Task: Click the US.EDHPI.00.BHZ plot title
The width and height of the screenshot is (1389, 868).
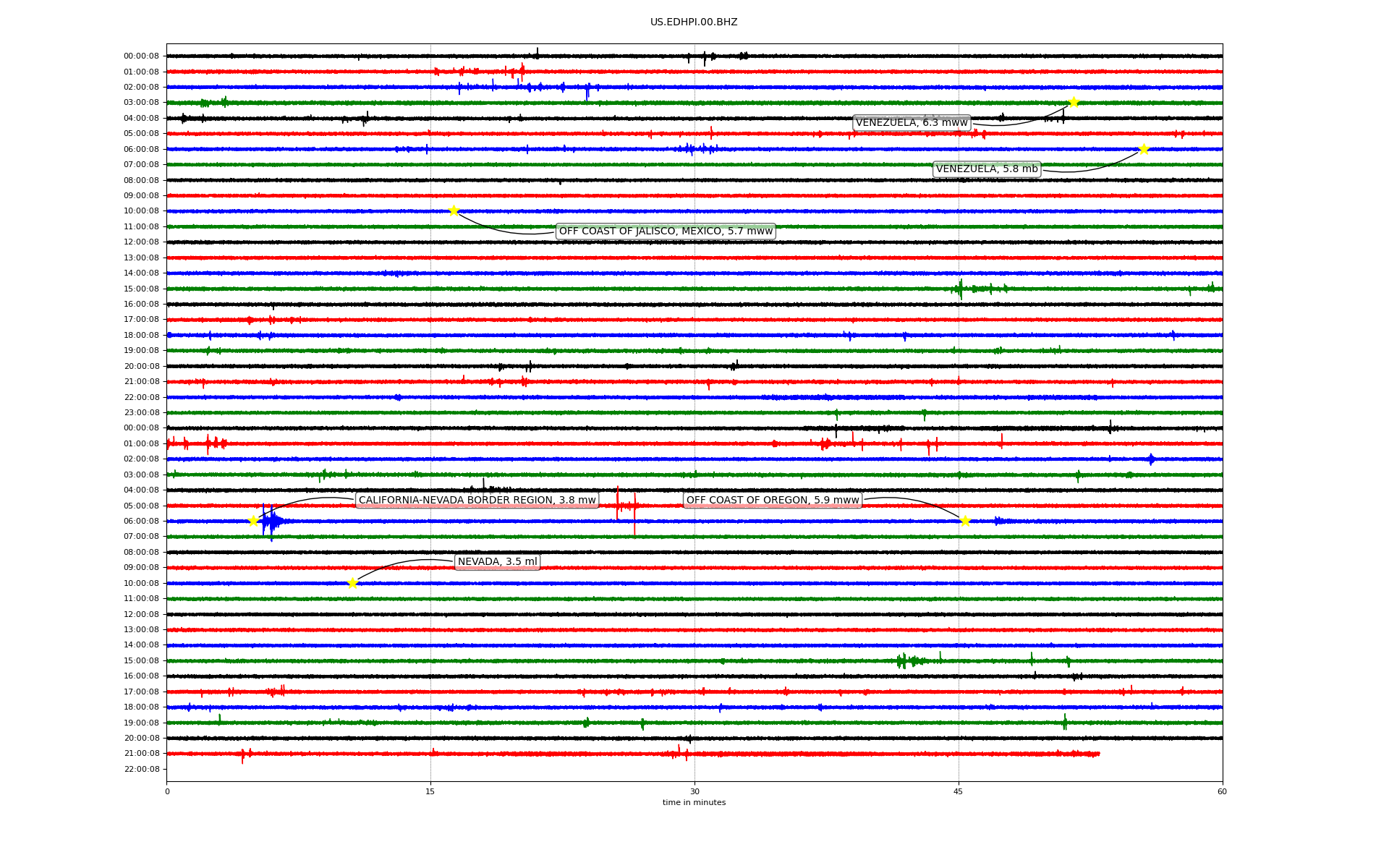Action: pyautogui.click(x=694, y=22)
